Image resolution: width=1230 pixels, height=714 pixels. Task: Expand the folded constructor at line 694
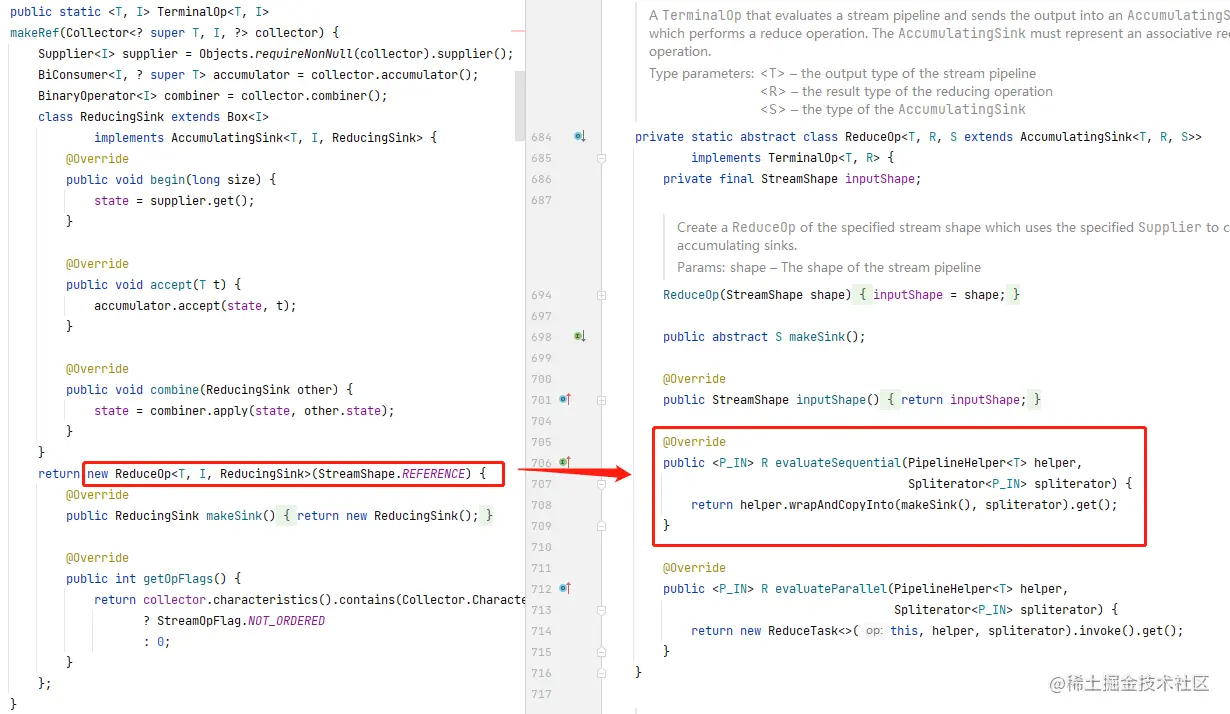[x=601, y=295]
